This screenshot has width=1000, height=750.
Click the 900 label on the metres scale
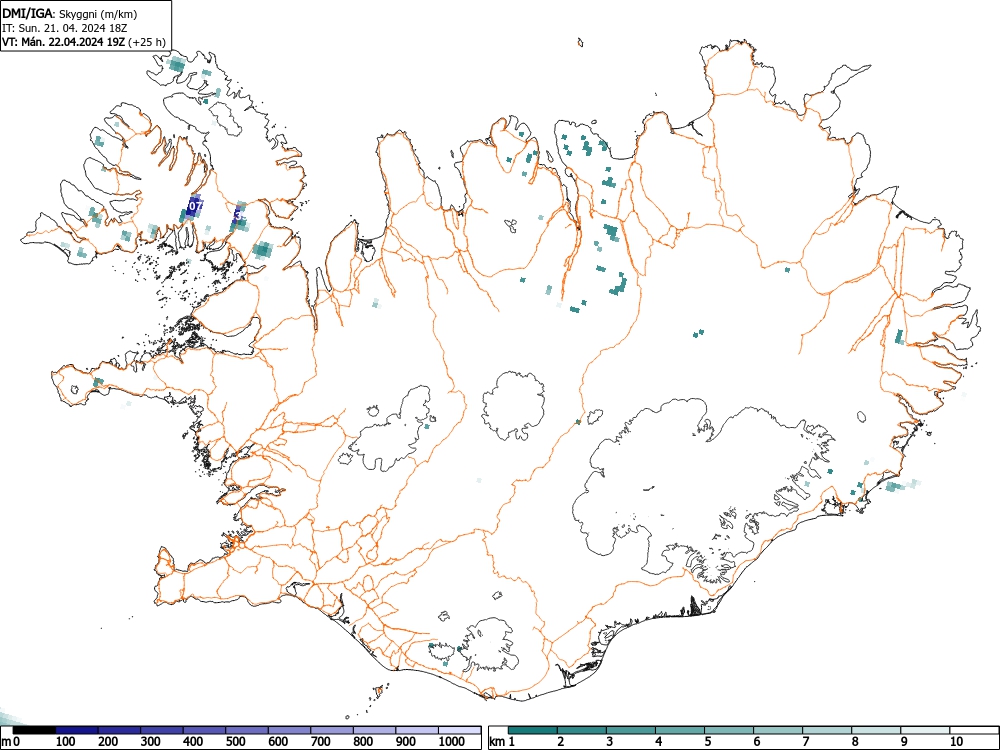click(x=406, y=742)
